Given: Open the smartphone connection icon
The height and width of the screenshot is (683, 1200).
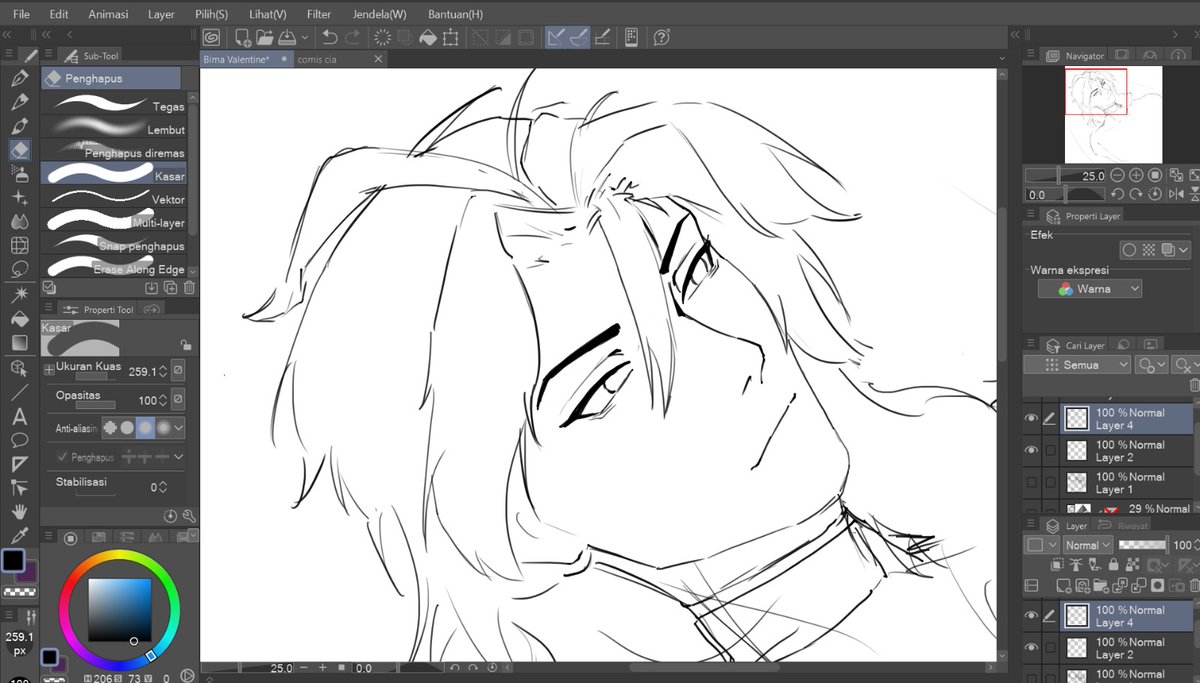Looking at the screenshot, I should pos(632,37).
